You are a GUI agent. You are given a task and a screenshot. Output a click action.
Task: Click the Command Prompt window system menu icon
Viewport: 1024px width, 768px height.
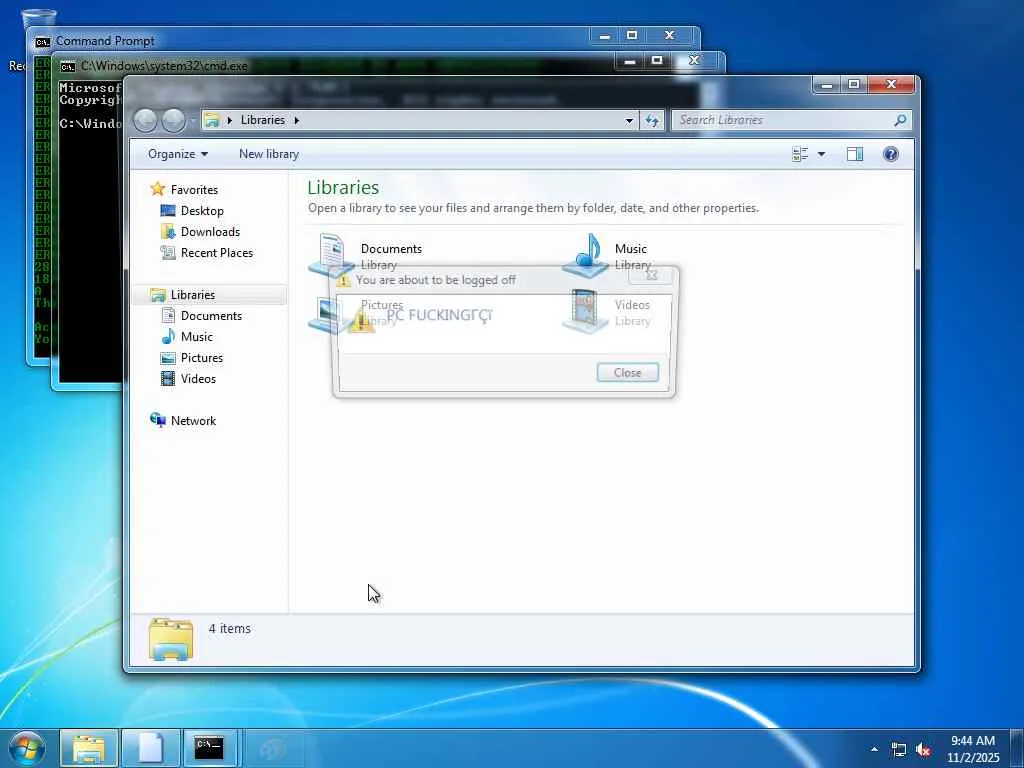pos(42,41)
